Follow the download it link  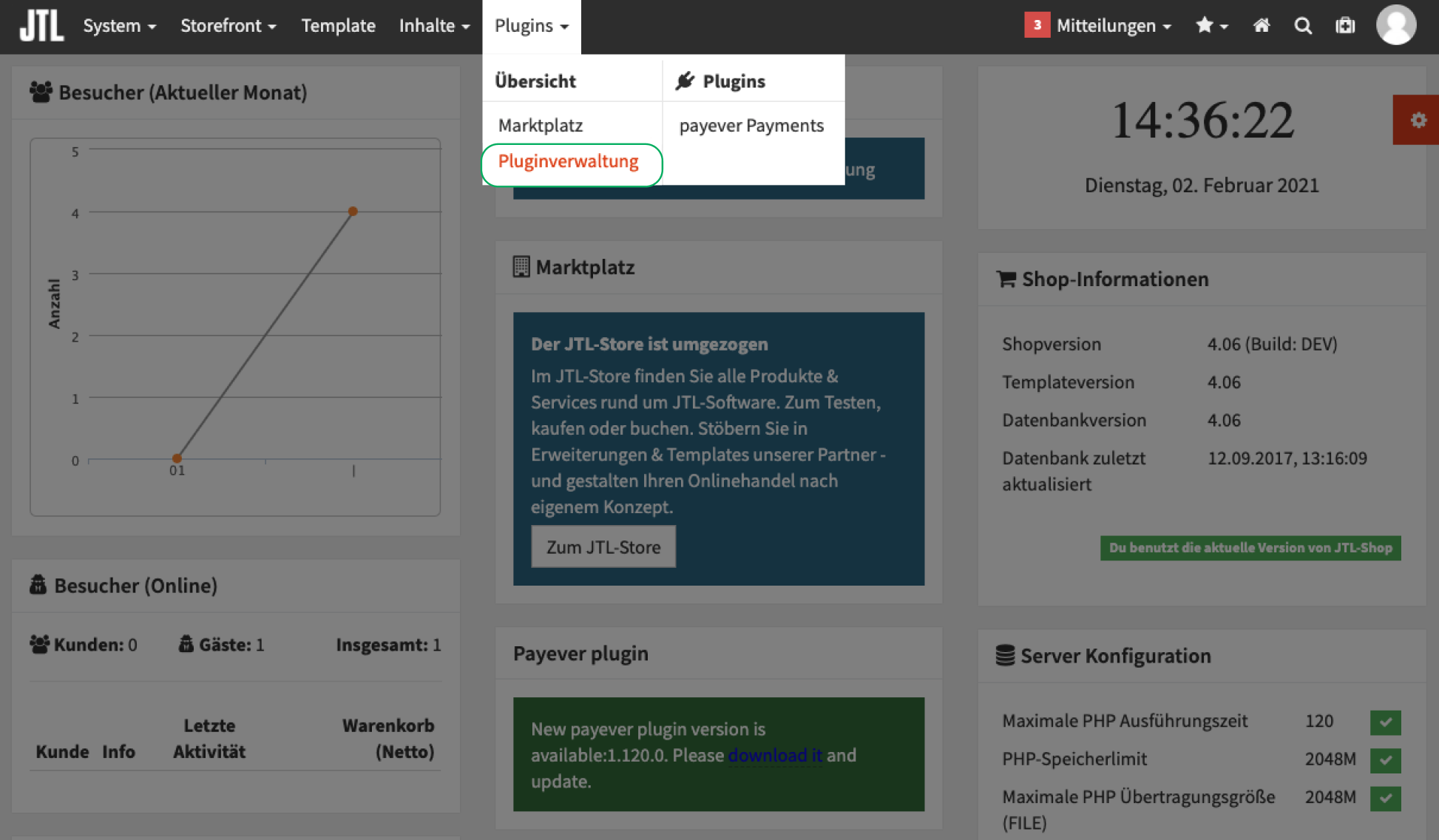click(x=775, y=755)
